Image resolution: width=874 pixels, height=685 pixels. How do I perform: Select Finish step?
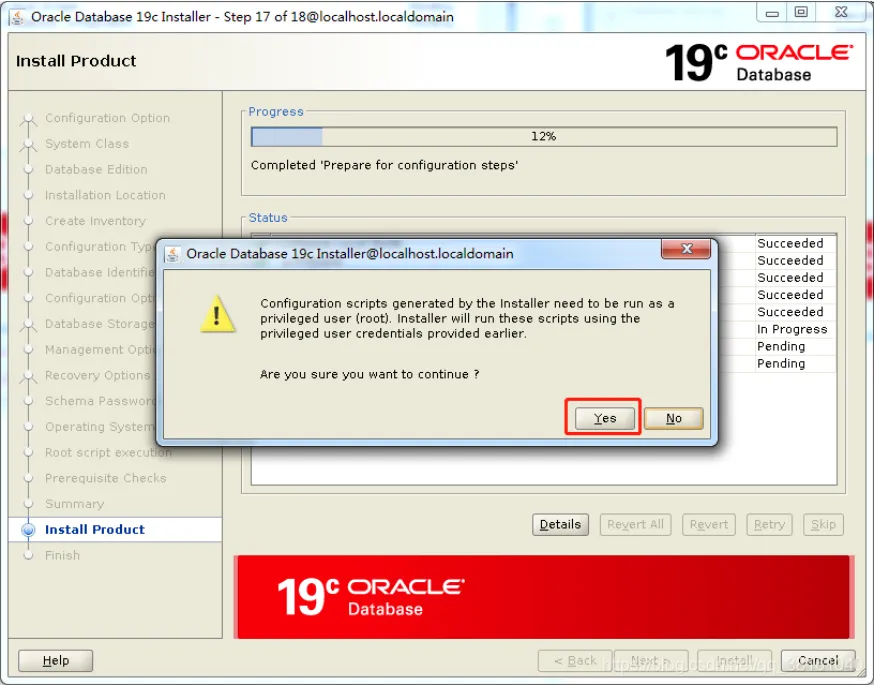coord(62,555)
